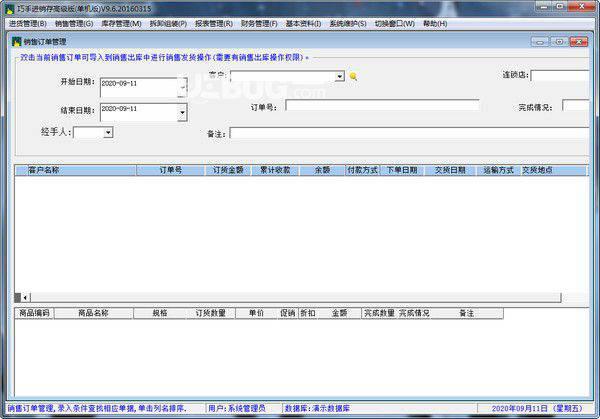Image resolution: width=600 pixels, height=419 pixels.
Task: Sort by 余额 column header
Action: [322, 170]
